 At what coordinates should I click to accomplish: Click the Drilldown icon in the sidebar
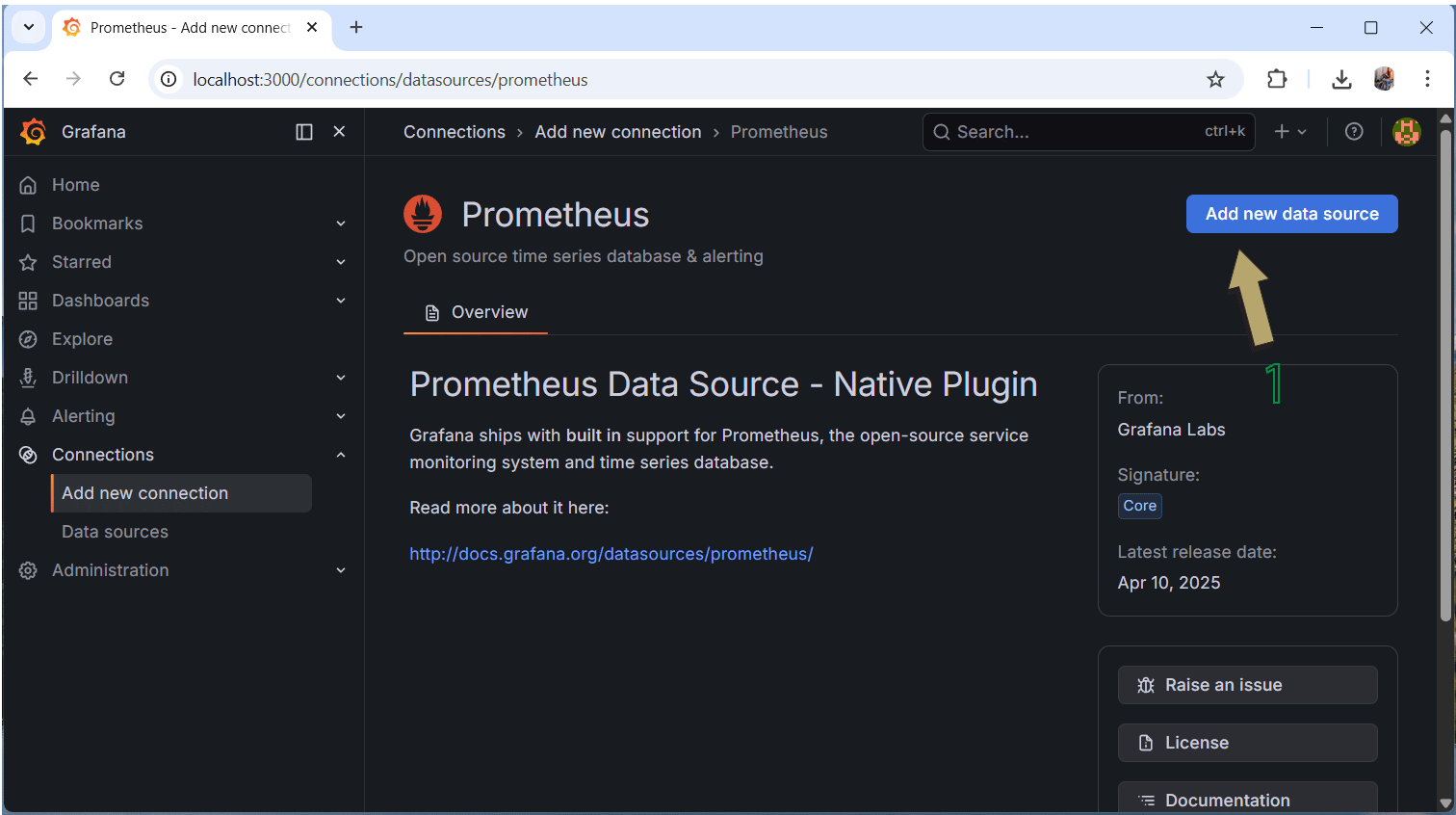pos(28,377)
